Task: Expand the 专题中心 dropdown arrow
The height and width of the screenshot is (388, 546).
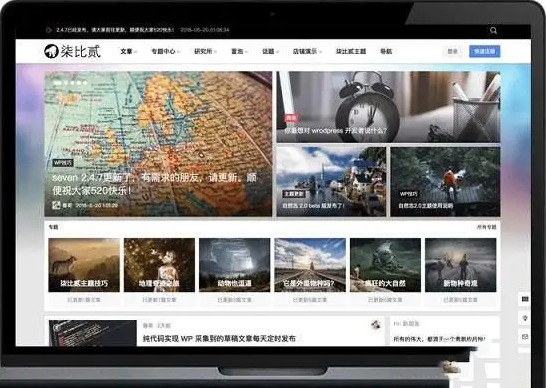Action: pyautogui.click(x=178, y=52)
